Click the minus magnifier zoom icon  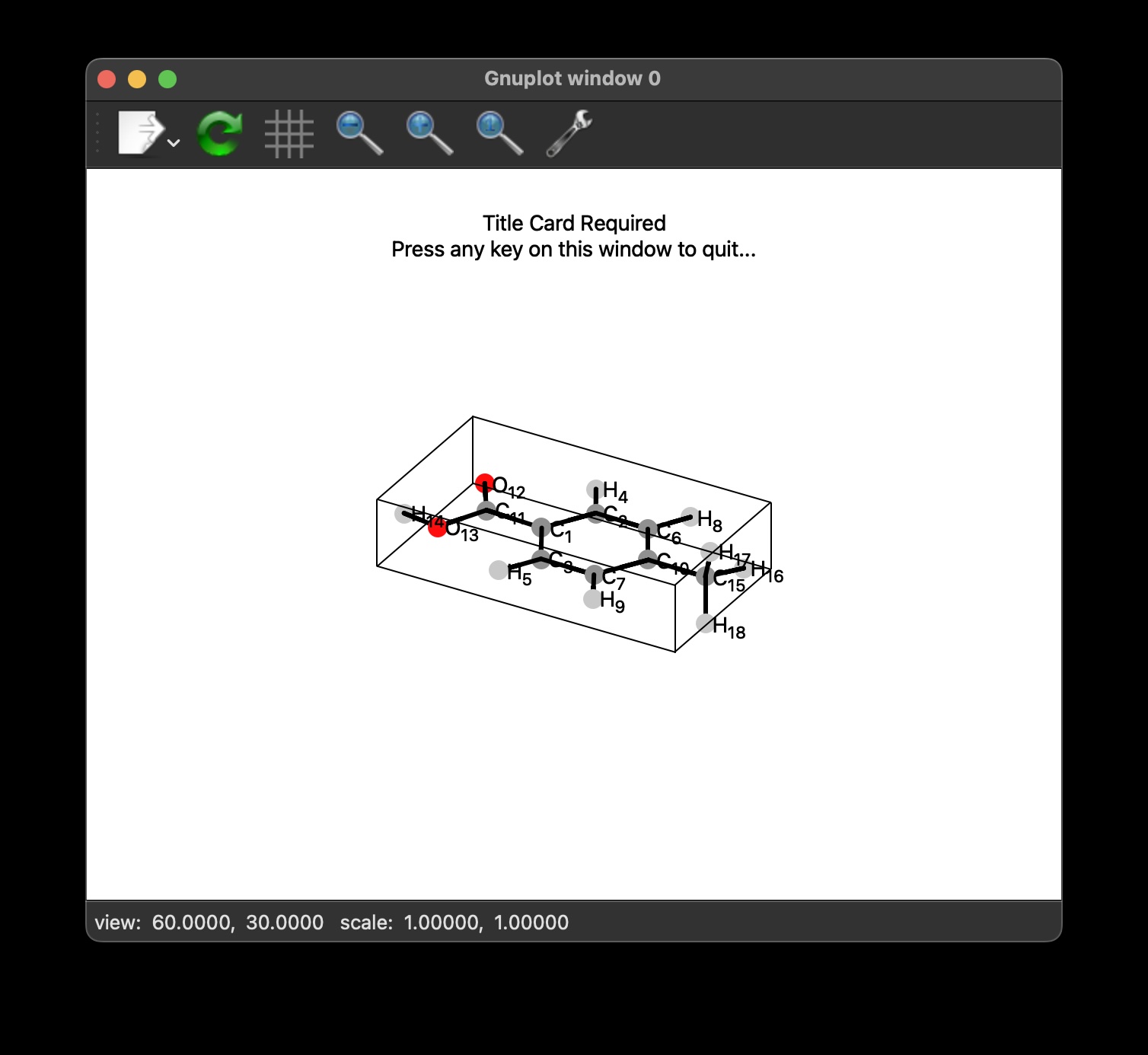[x=359, y=133]
